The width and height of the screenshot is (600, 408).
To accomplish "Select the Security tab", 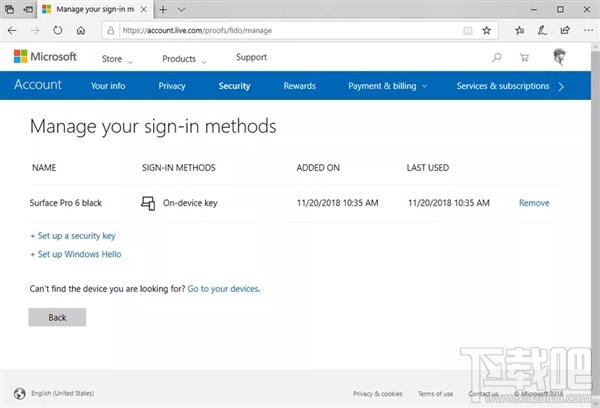I will pos(234,86).
